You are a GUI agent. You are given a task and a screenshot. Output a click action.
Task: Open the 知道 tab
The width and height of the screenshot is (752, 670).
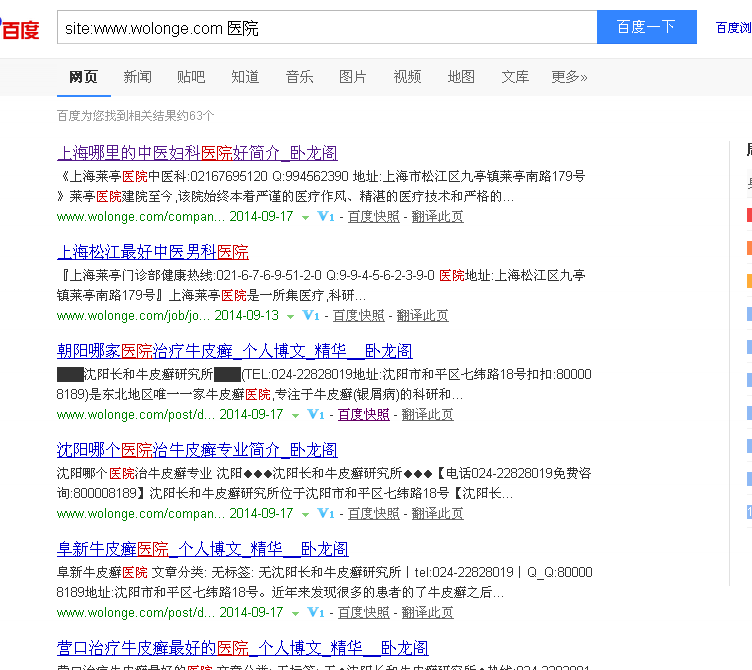(x=245, y=77)
